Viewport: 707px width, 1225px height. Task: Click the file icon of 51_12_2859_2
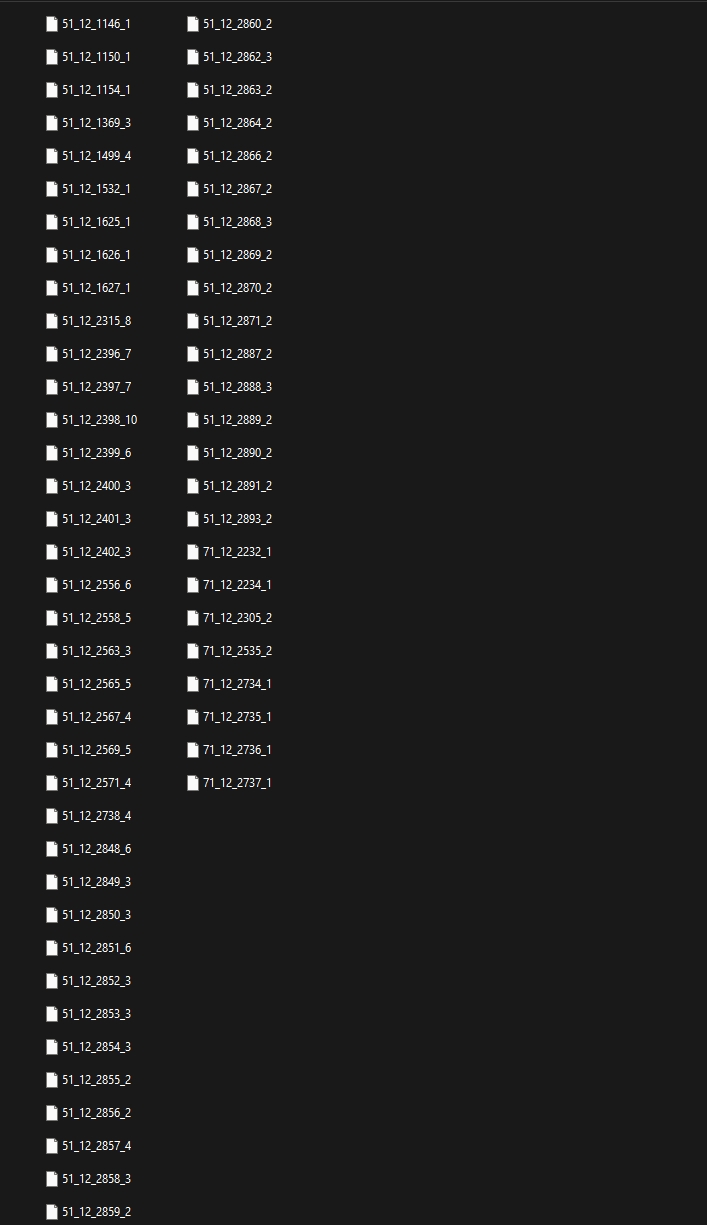(52, 1212)
